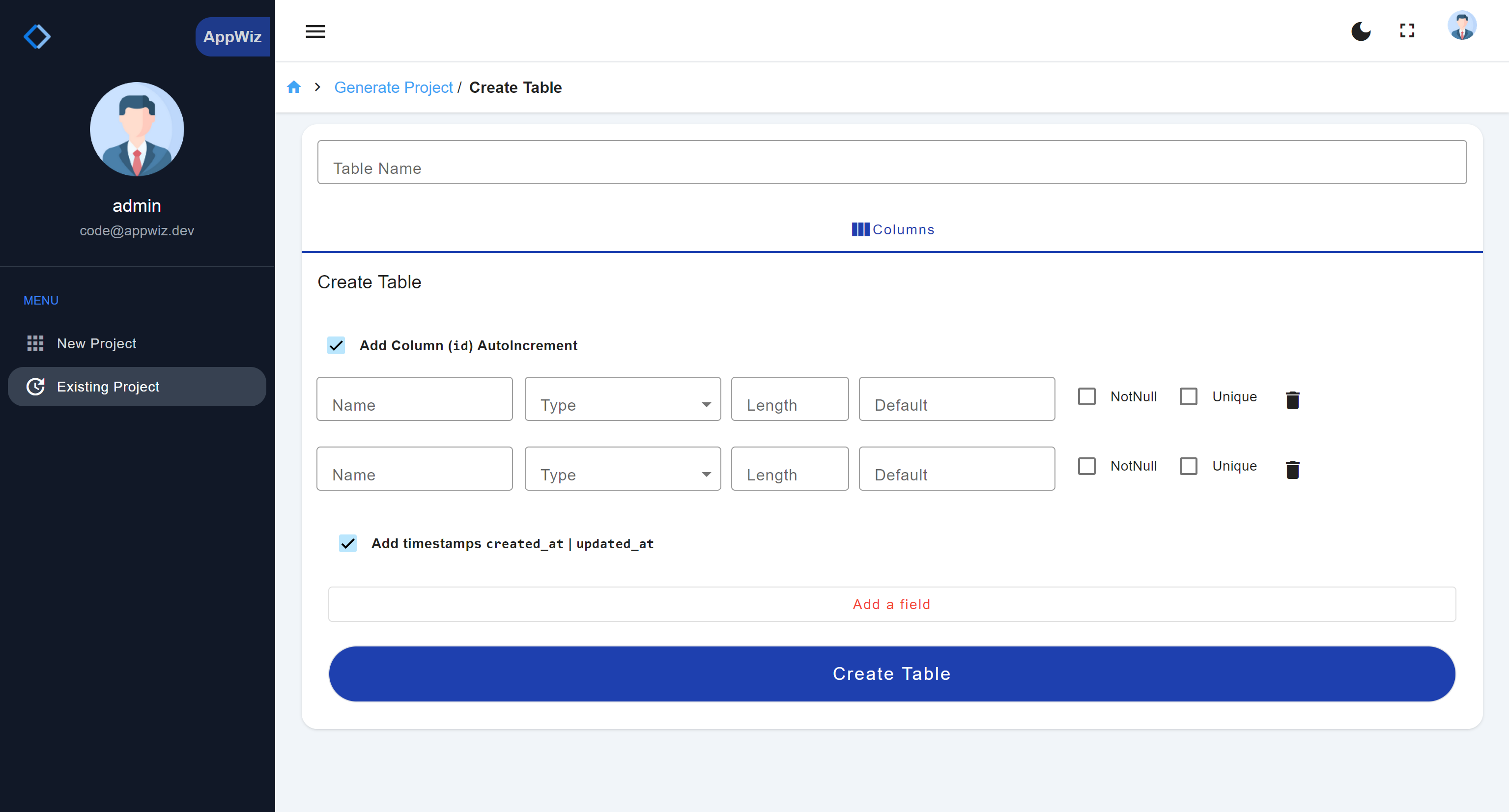Toggle the hamburger menu icon
The height and width of the screenshot is (812, 1509).
click(315, 31)
